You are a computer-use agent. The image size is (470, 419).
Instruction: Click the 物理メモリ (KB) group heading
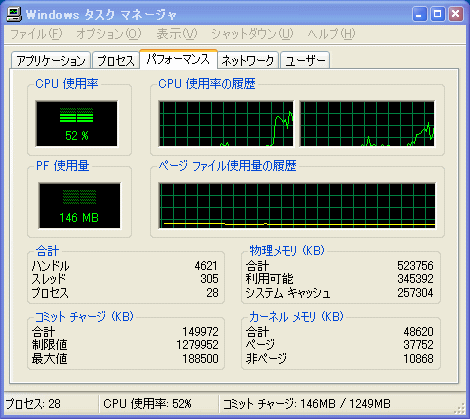click(x=287, y=251)
